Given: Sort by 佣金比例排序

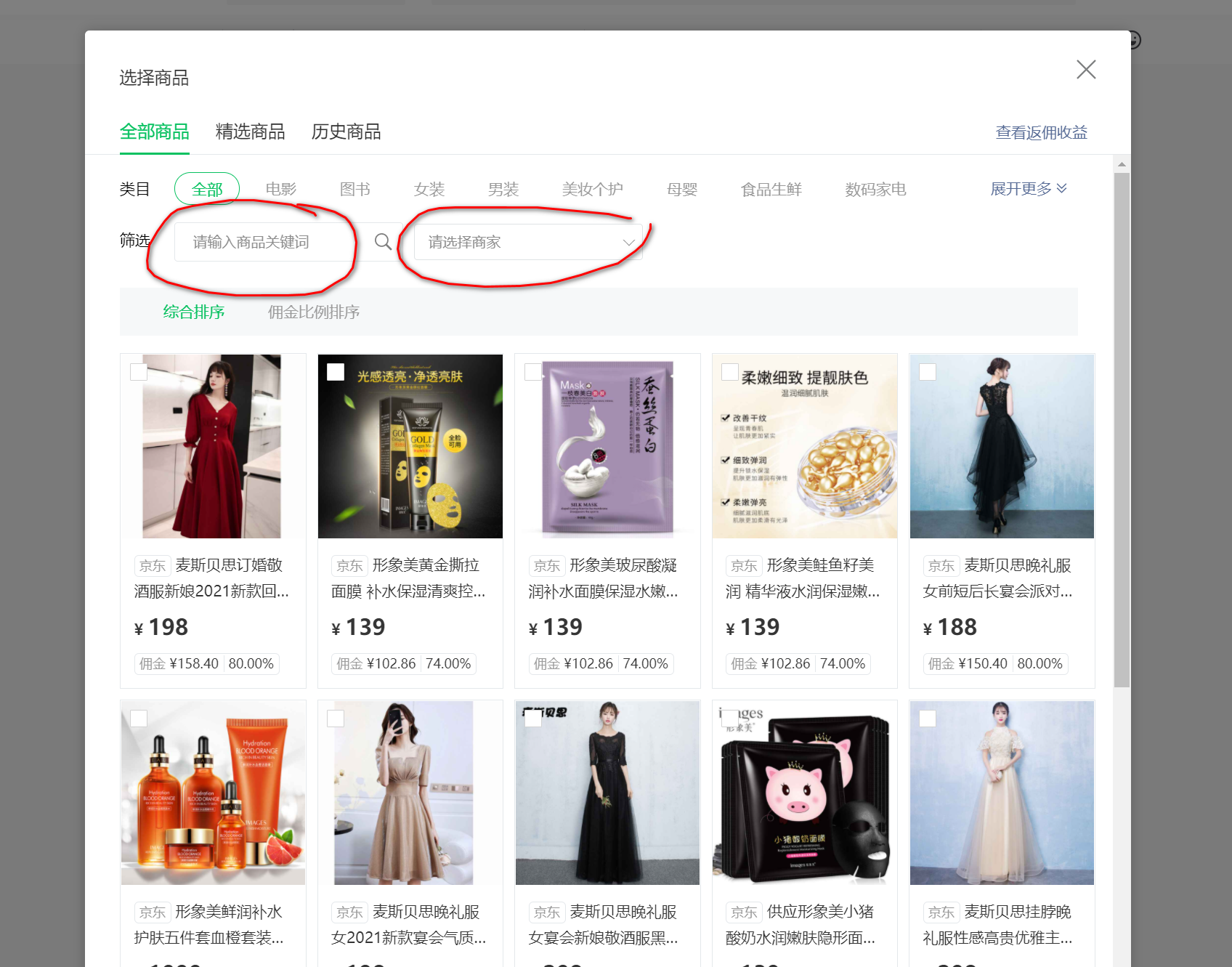Looking at the screenshot, I should [314, 312].
